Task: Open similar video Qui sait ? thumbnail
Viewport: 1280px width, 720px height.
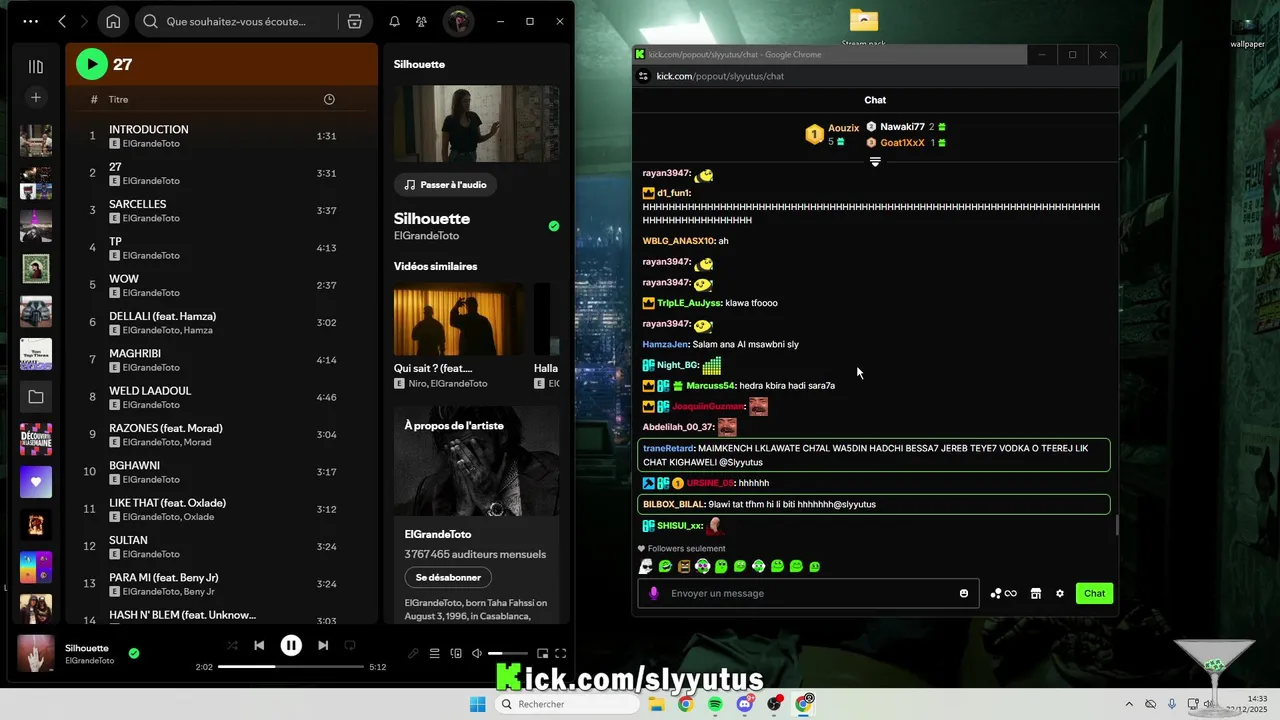Action: [x=459, y=319]
